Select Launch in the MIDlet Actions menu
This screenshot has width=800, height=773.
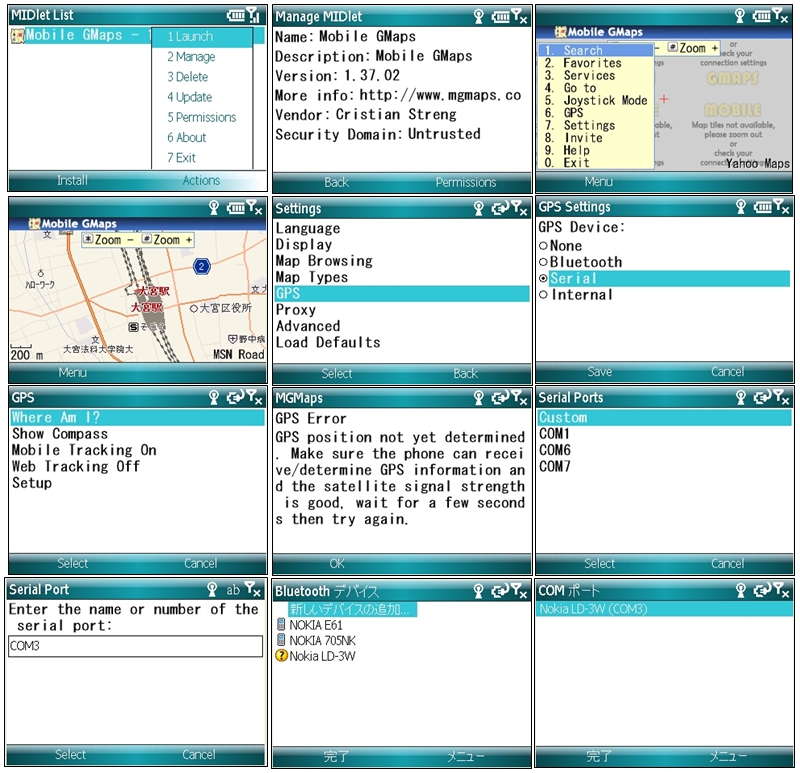click(202, 37)
